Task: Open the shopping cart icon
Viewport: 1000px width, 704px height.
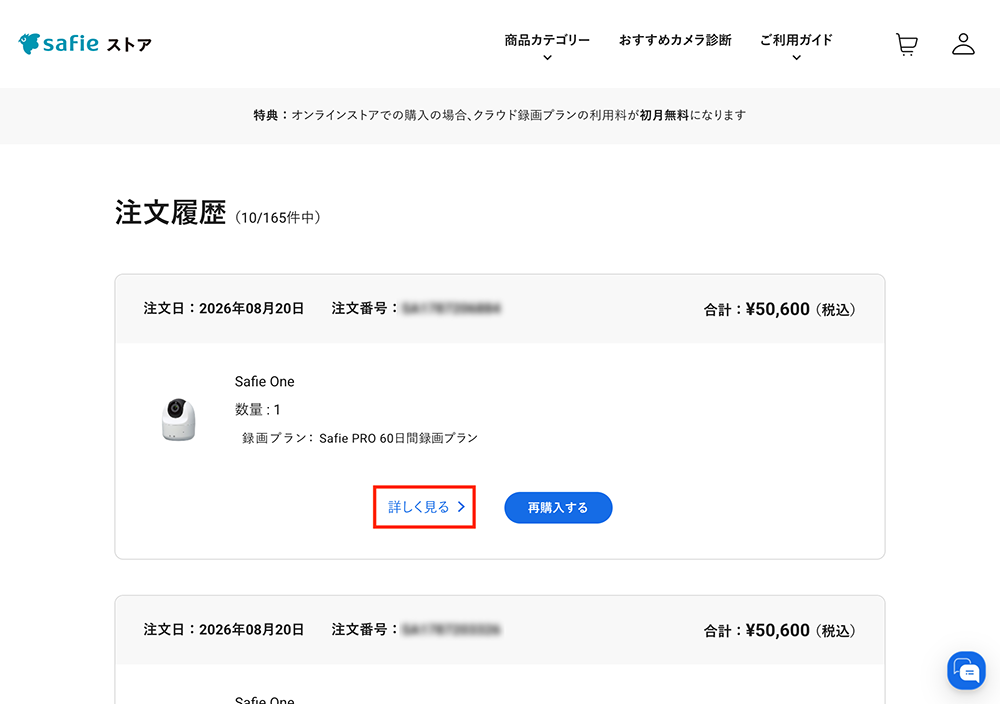Action: point(906,45)
